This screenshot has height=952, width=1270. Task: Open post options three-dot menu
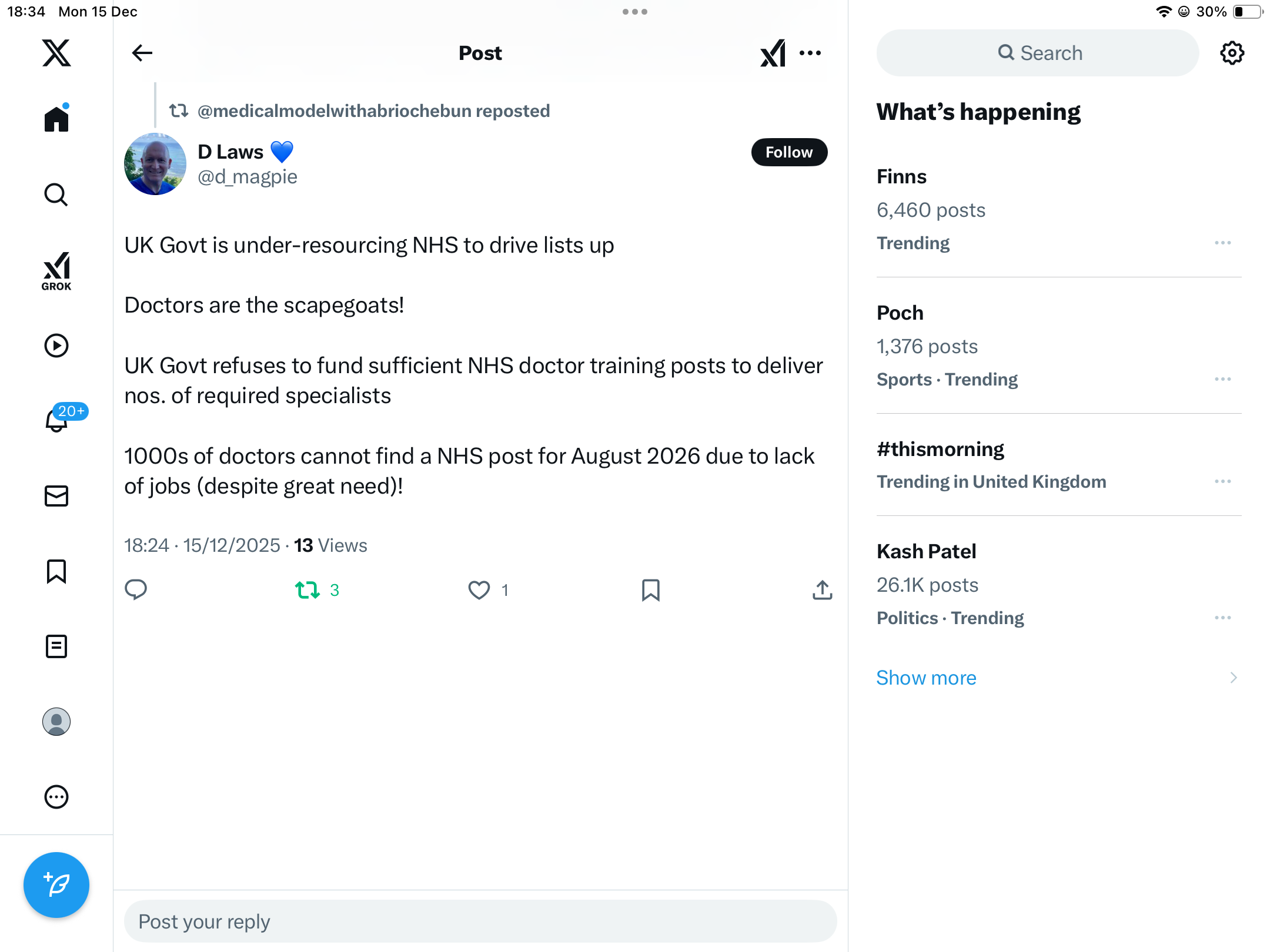pos(810,53)
